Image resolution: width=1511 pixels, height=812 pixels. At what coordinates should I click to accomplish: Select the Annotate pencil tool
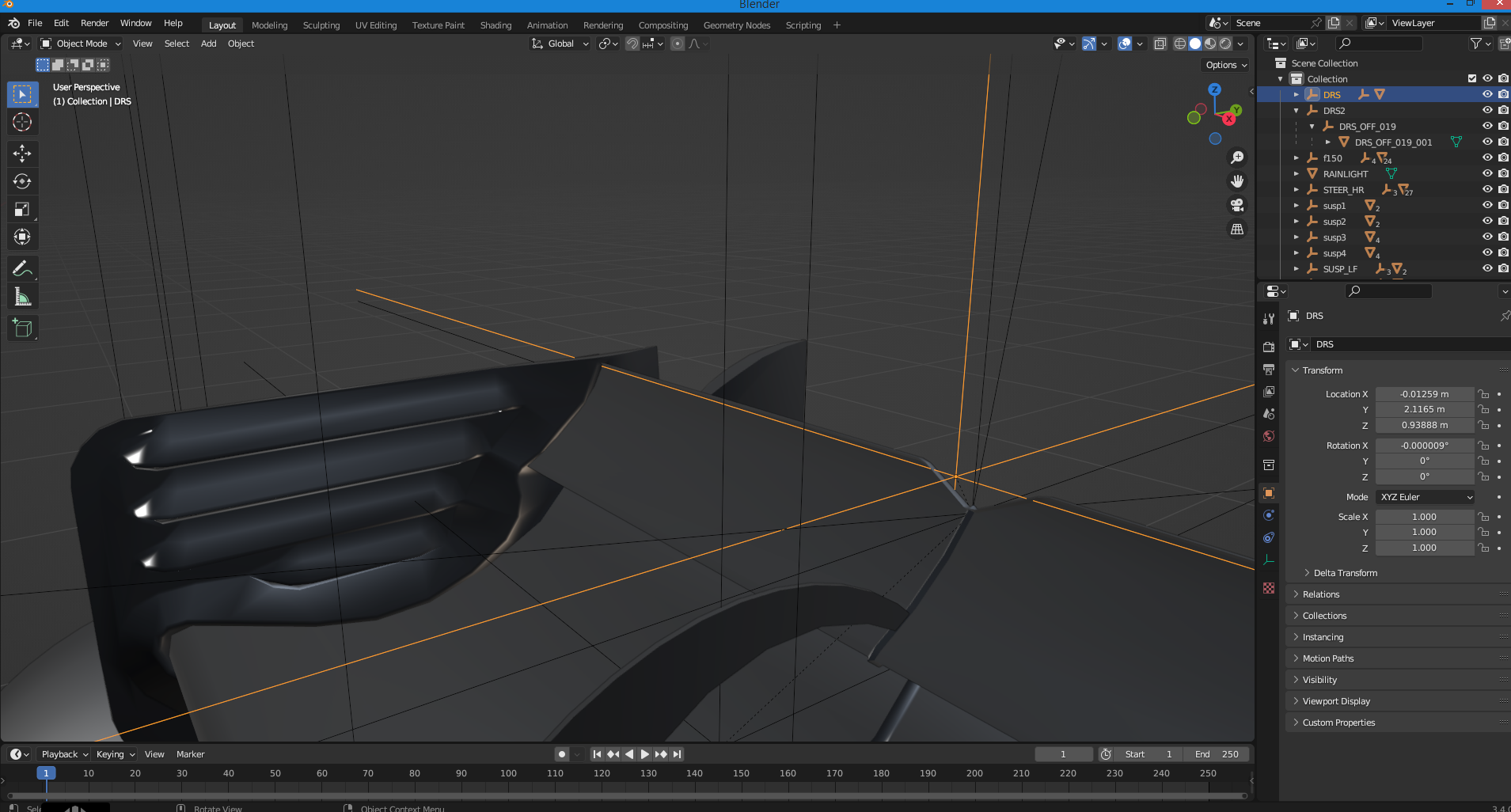(22, 269)
